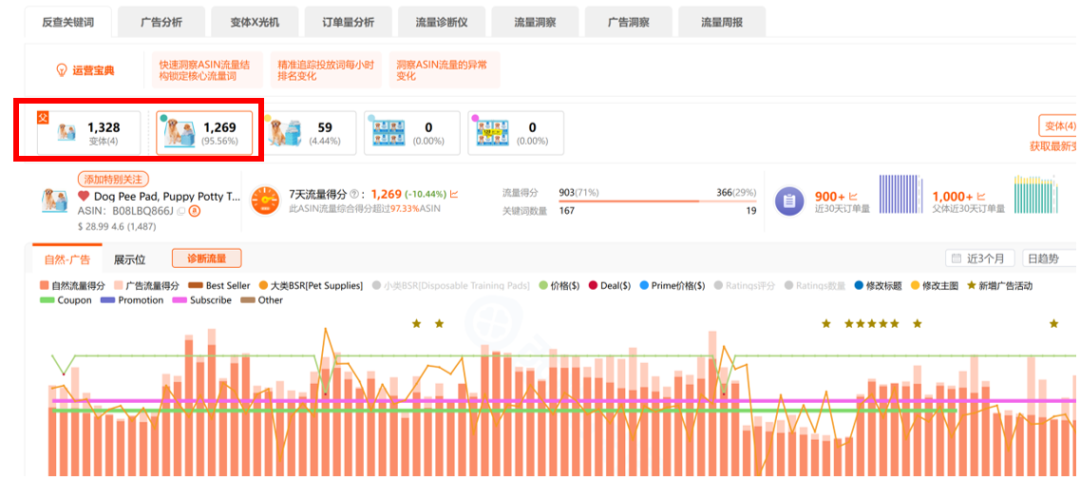This screenshot has height=480, width=1080.
Task: Open the 广告洞察 tab
Action: [x=628, y=21]
